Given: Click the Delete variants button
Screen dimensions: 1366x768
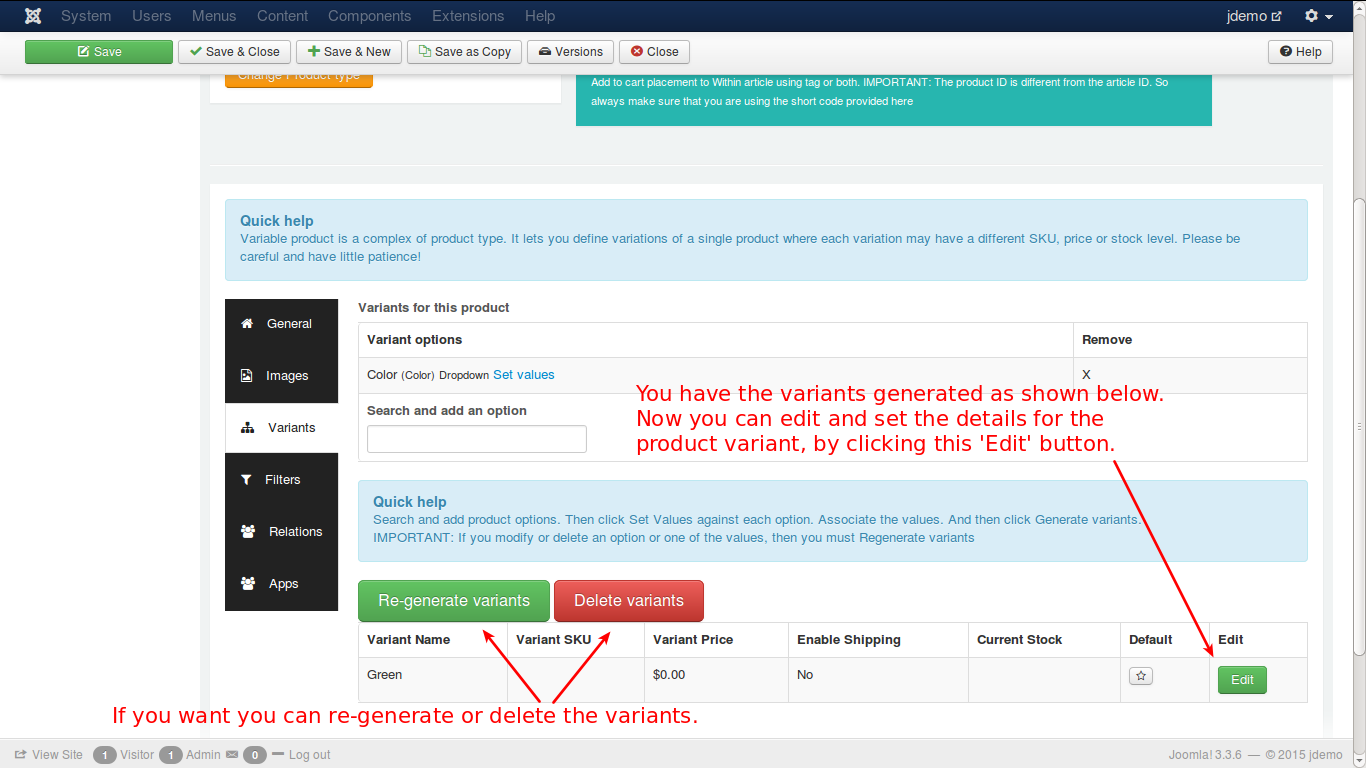Looking at the screenshot, I should [628, 601].
